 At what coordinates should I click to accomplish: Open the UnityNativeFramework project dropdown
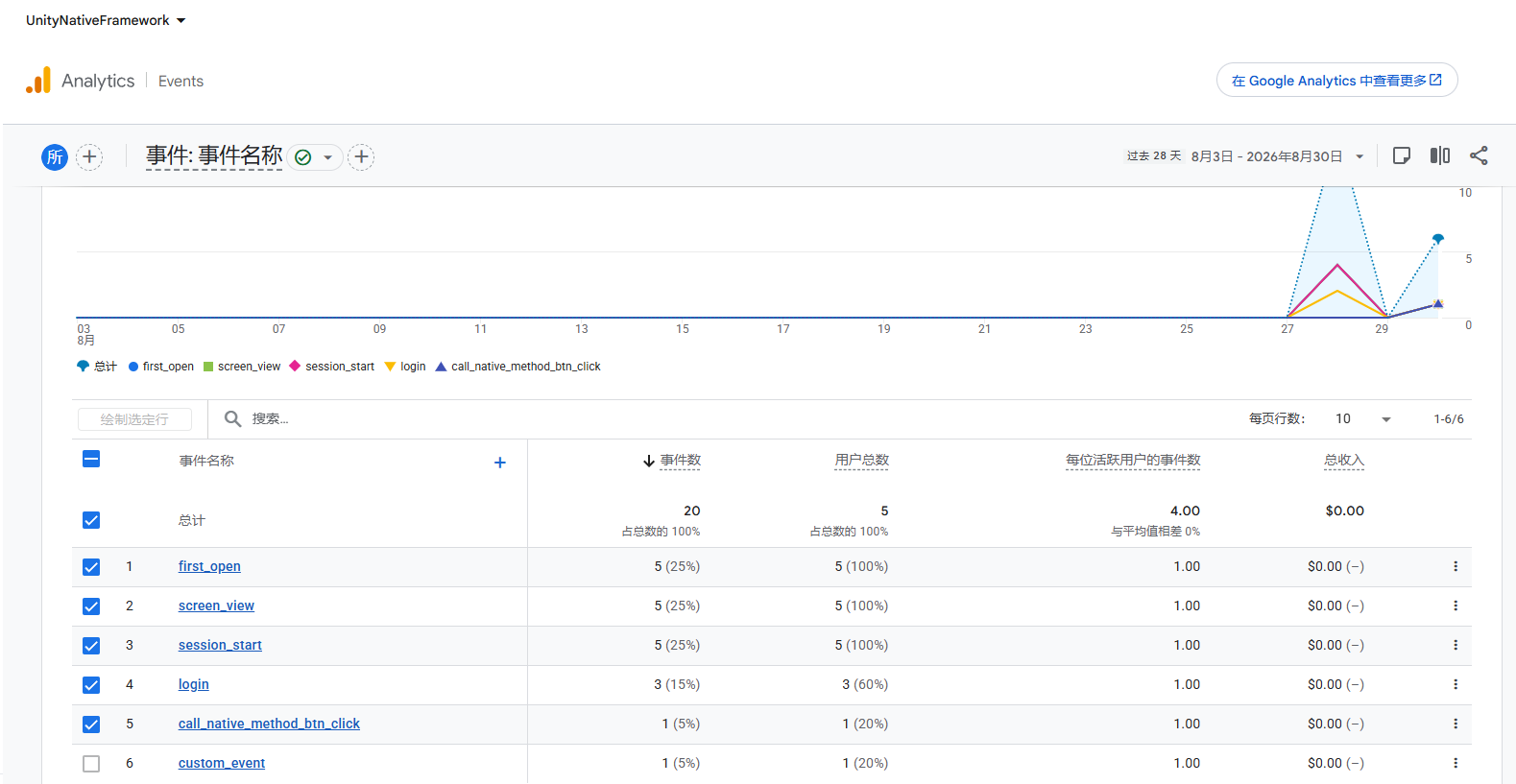click(x=106, y=20)
